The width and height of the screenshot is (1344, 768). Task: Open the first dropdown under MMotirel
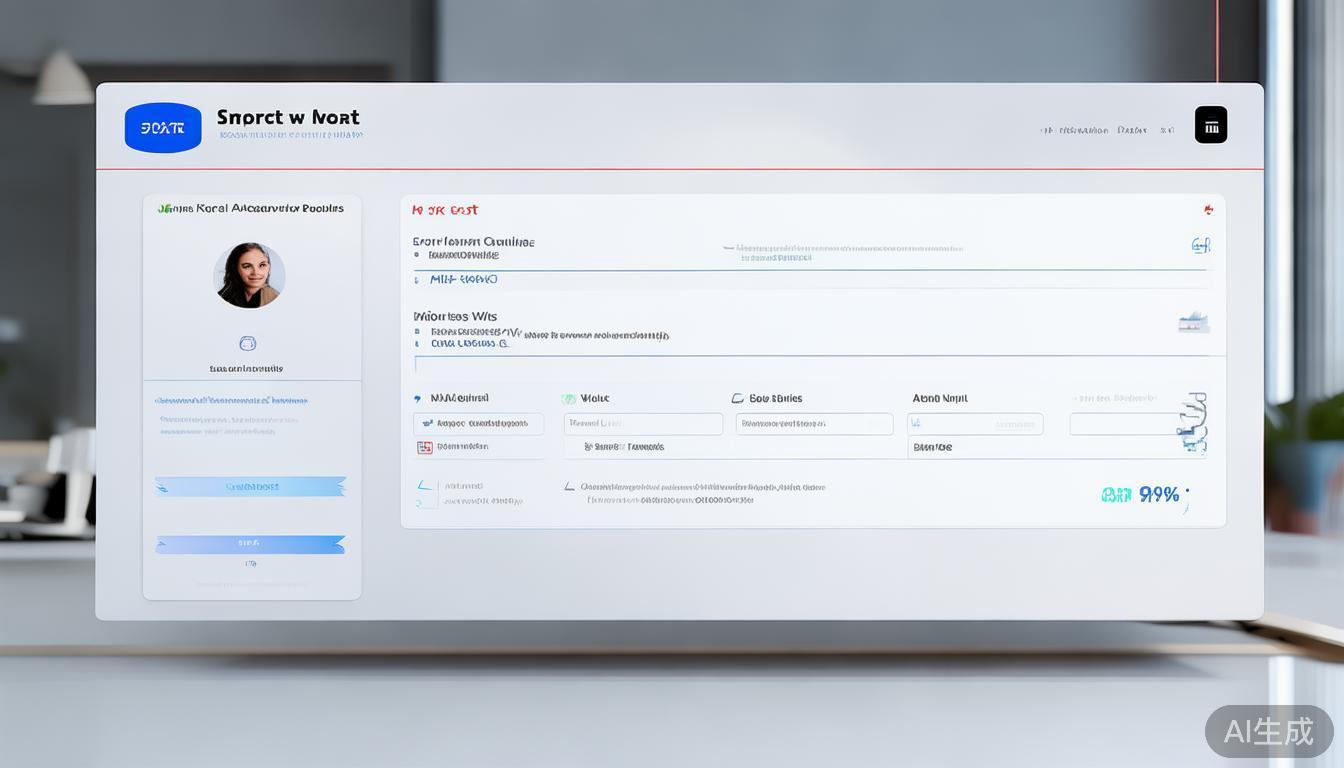(x=478, y=424)
